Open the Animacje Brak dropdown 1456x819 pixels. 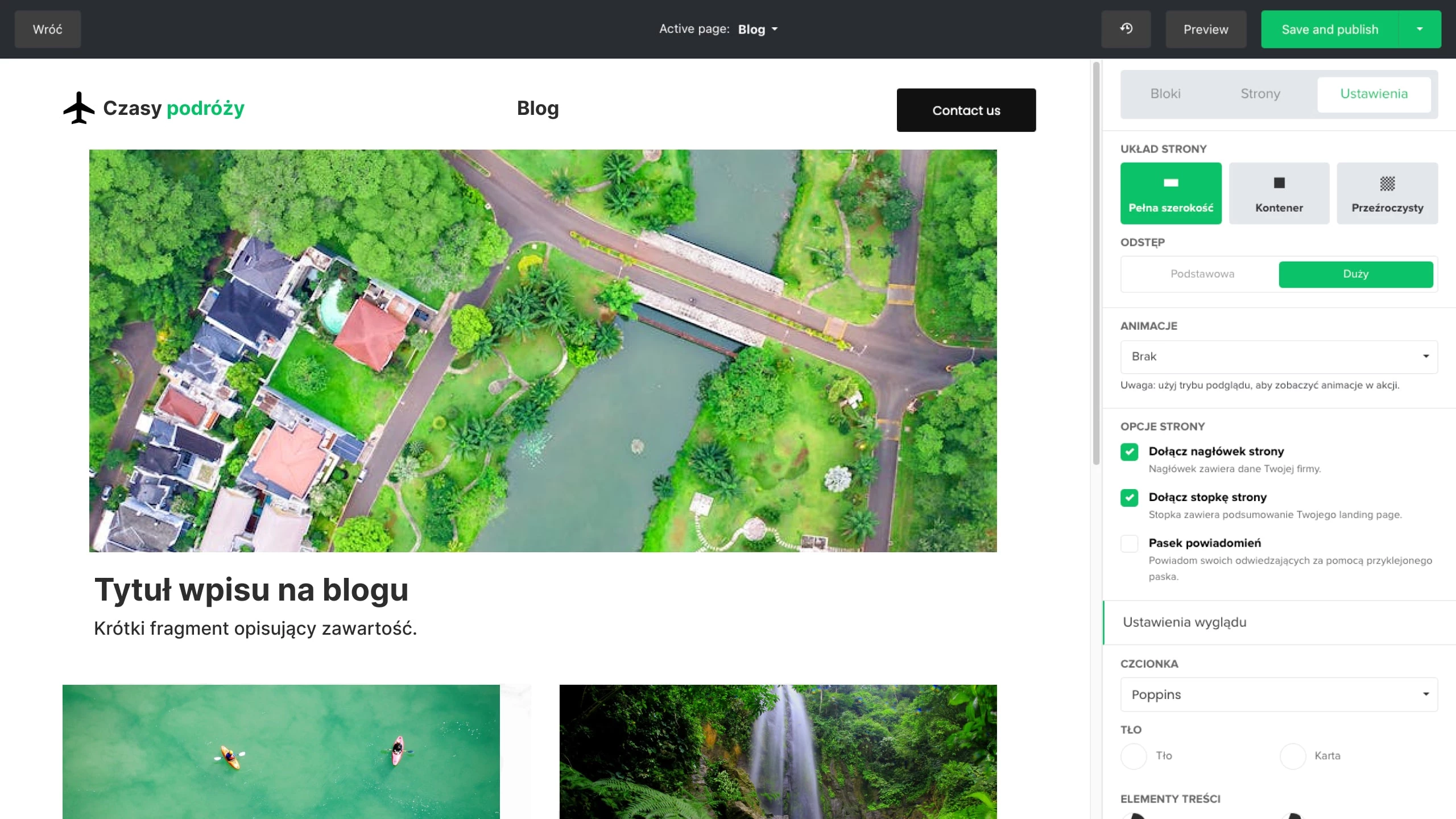pyautogui.click(x=1279, y=357)
